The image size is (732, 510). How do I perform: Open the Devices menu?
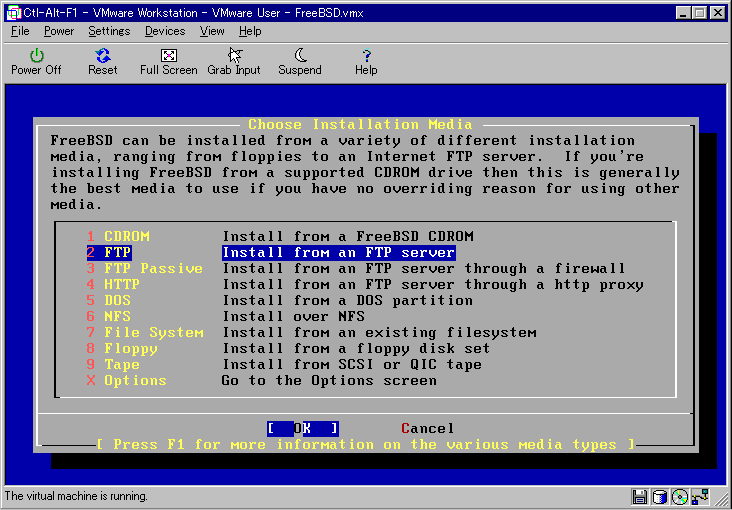tap(165, 31)
